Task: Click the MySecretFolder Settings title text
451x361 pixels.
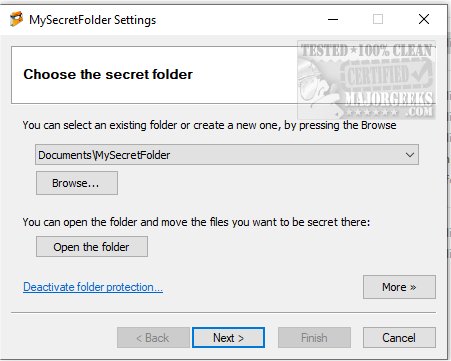Action: pyautogui.click(x=92, y=20)
